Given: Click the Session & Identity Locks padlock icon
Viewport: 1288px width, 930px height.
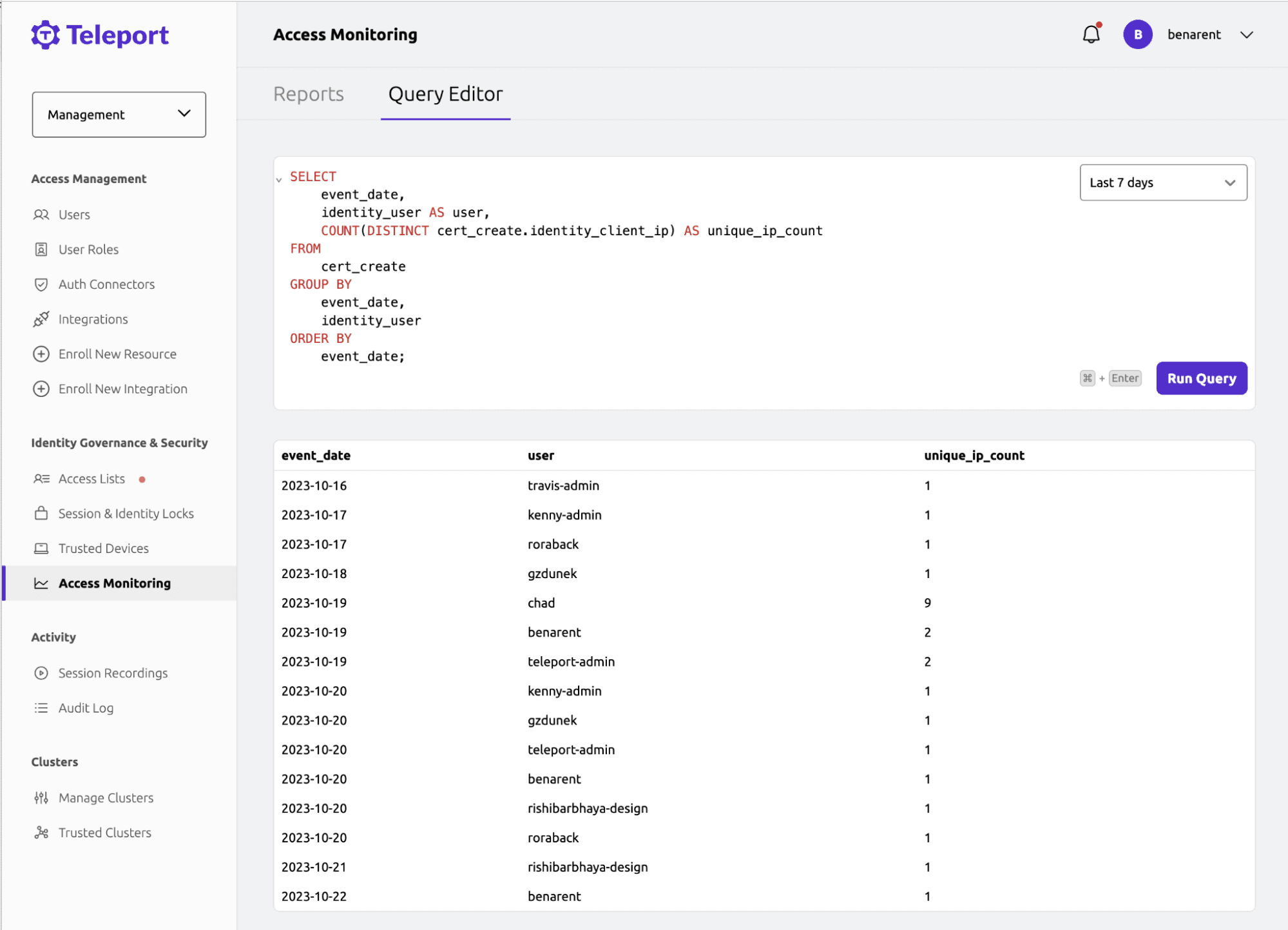Looking at the screenshot, I should (41, 514).
